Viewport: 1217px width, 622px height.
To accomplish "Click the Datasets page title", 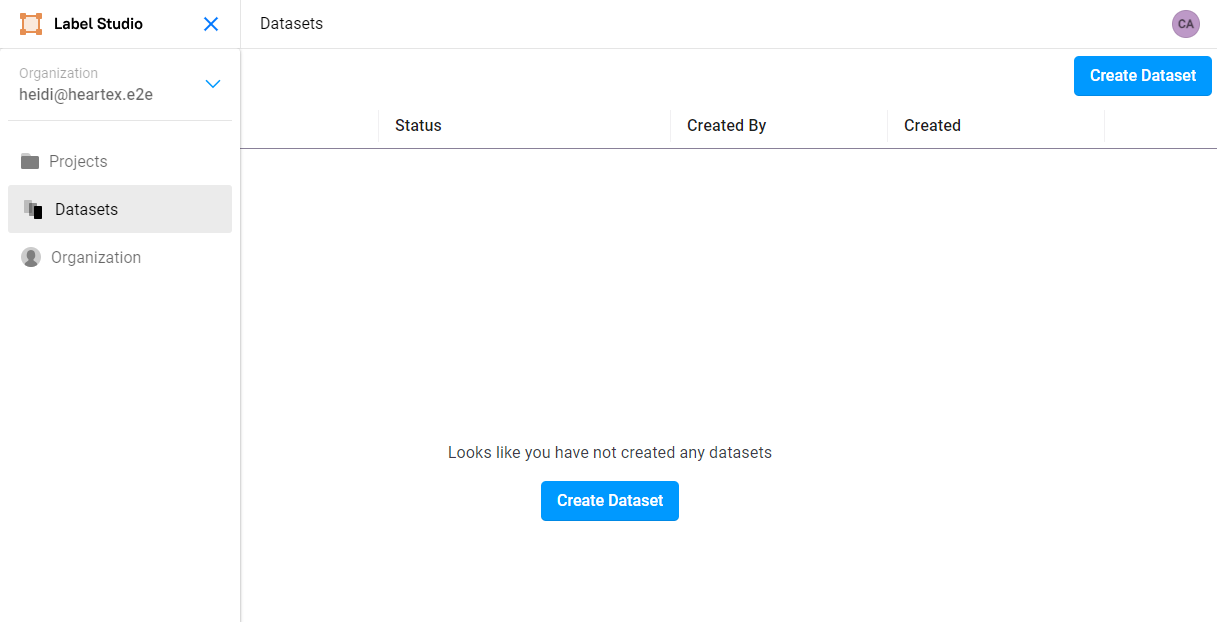I will coord(291,23).
